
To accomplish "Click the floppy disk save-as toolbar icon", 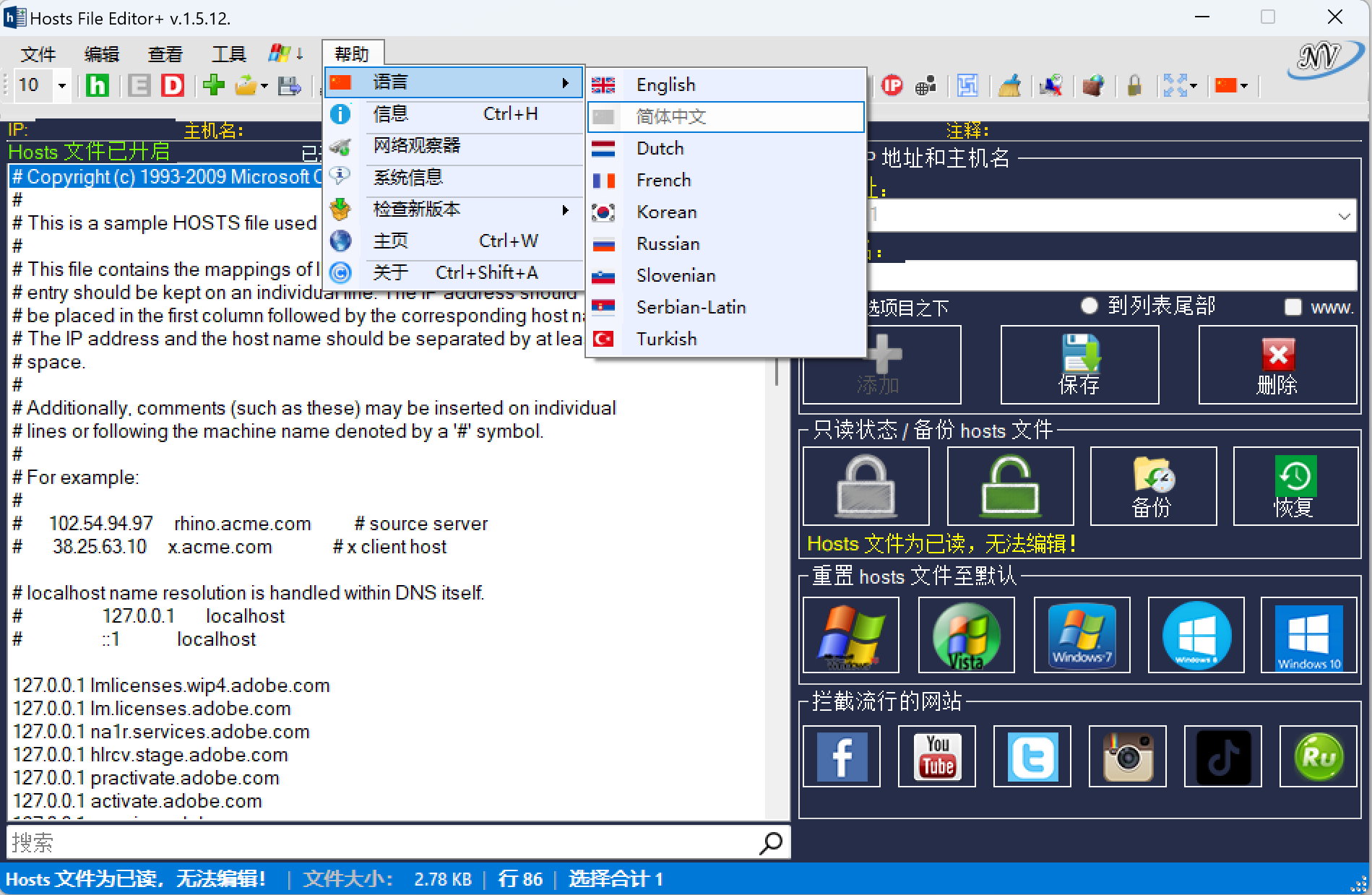I will (290, 85).
